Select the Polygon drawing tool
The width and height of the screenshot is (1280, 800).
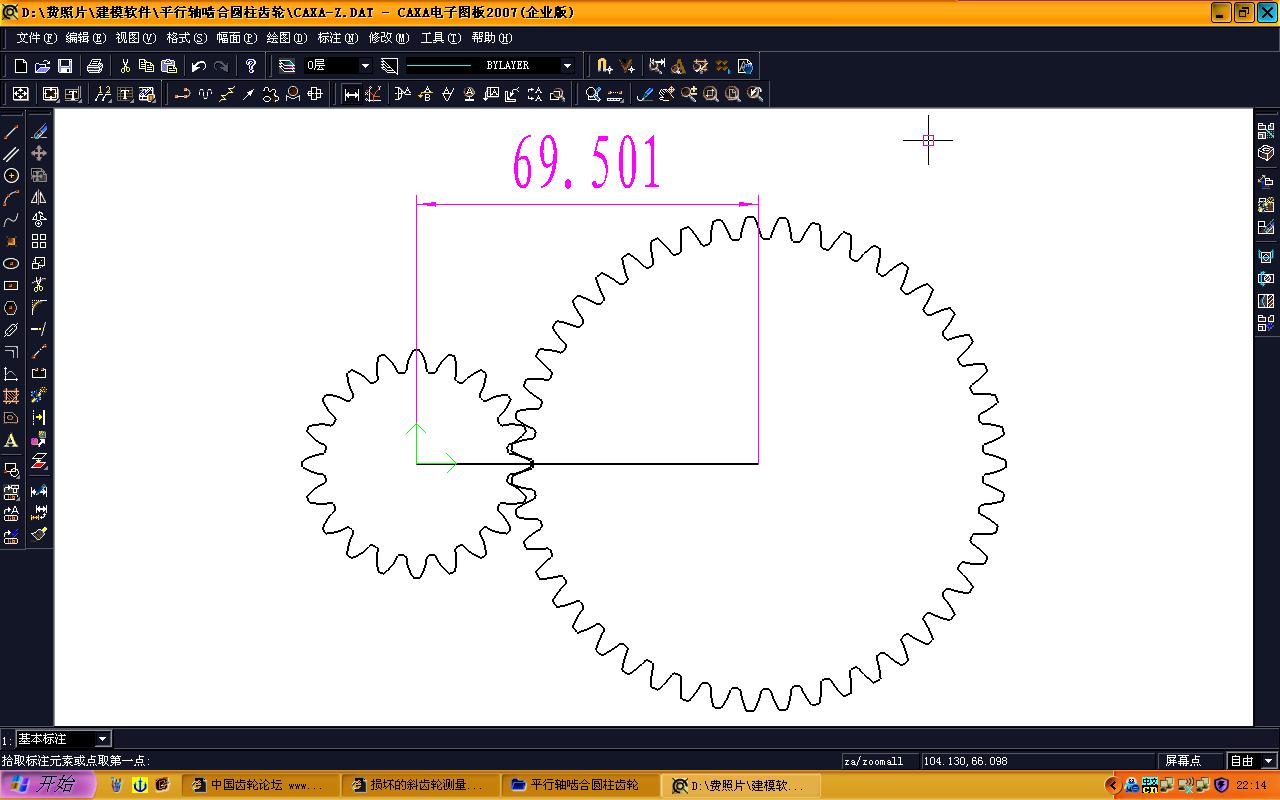click(x=11, y=307)
